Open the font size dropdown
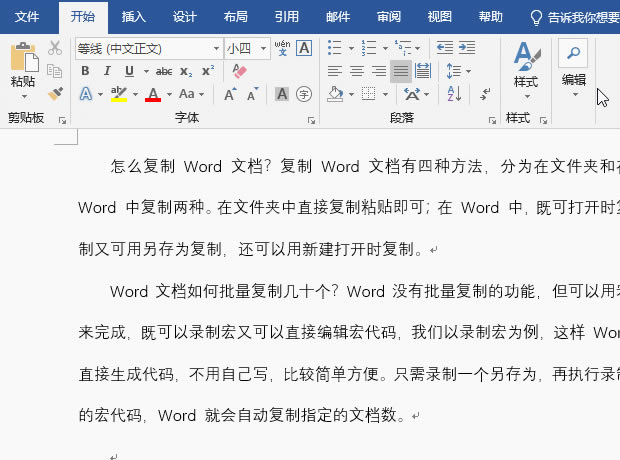Screen dimensions: 620x460 click(261, 48)
